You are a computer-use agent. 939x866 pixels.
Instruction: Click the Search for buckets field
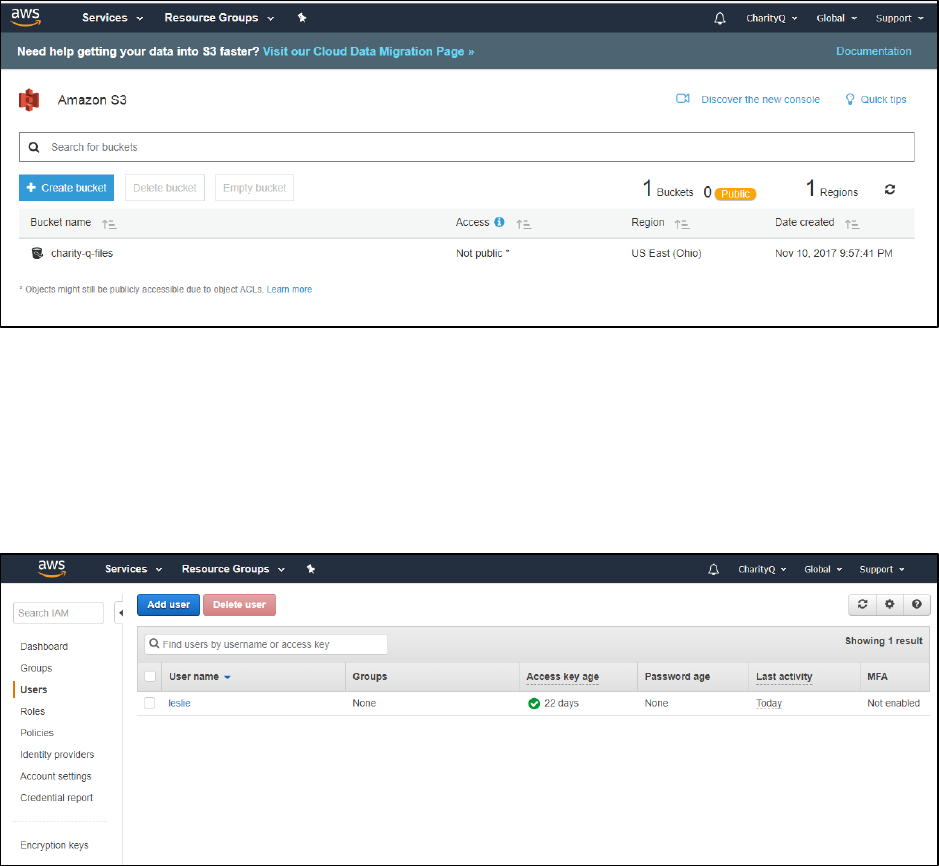(x=467, y=147)
